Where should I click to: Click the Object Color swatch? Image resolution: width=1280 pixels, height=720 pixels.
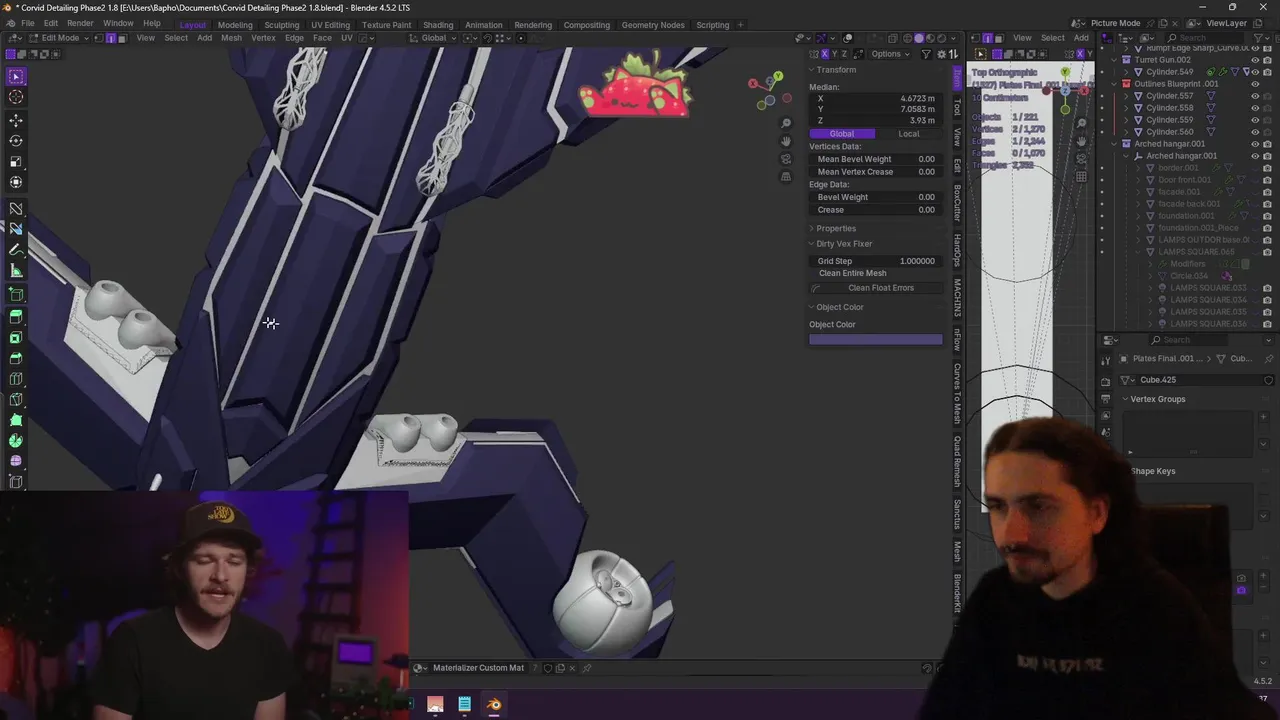pos(876,340)
